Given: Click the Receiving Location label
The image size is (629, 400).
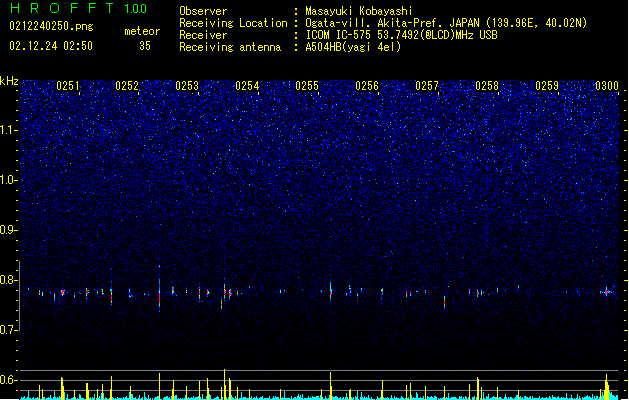Looking at the screenshot, I should (x=233, y=23).
